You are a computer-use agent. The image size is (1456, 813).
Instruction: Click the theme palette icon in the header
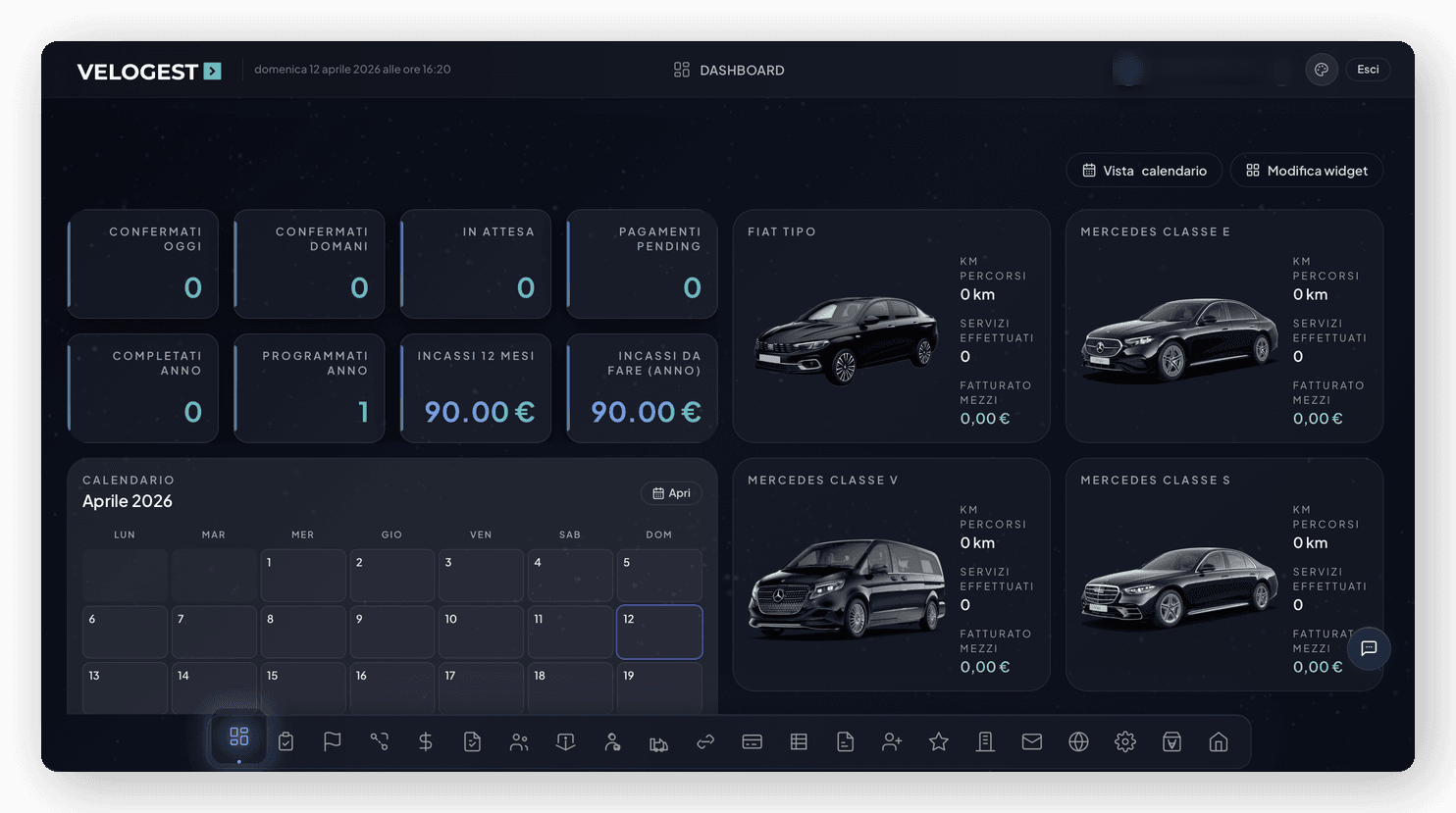pos(1321,69)
